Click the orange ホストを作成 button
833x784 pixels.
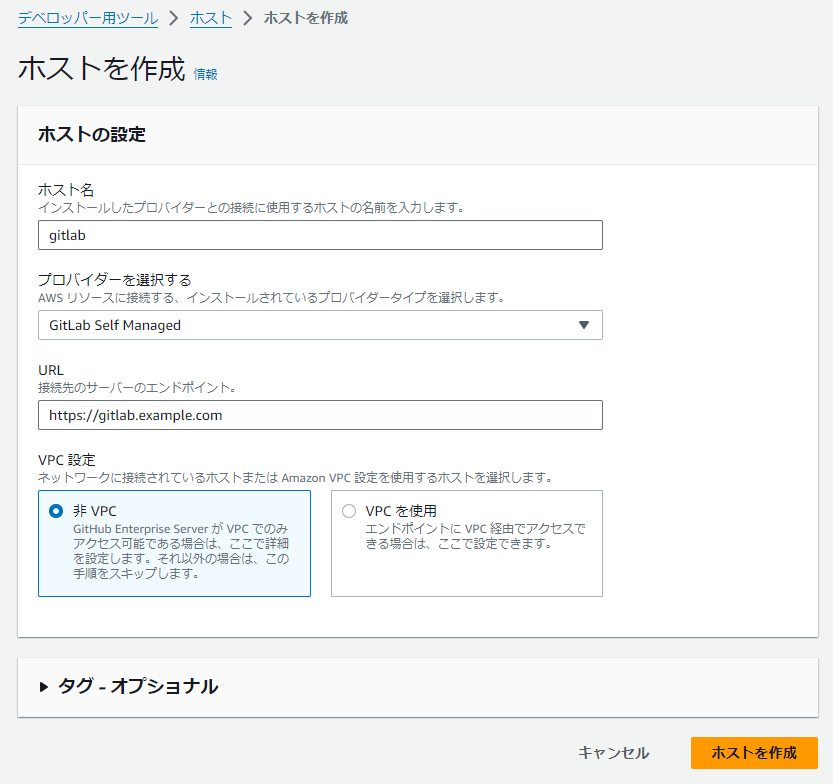click(754, 753)
